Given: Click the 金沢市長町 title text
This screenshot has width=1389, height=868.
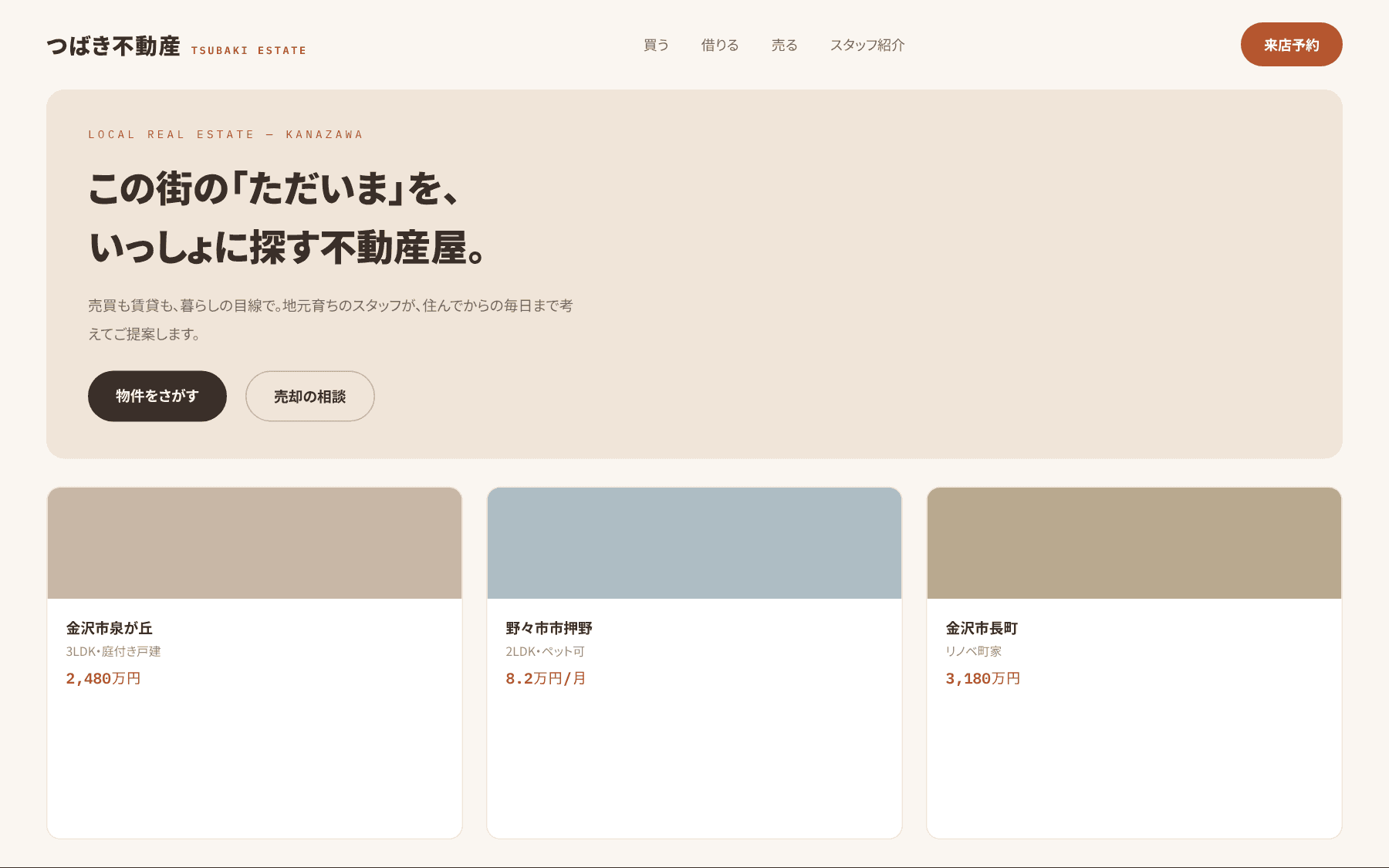Looking at the screenshot, I should [x=982, y=628].
